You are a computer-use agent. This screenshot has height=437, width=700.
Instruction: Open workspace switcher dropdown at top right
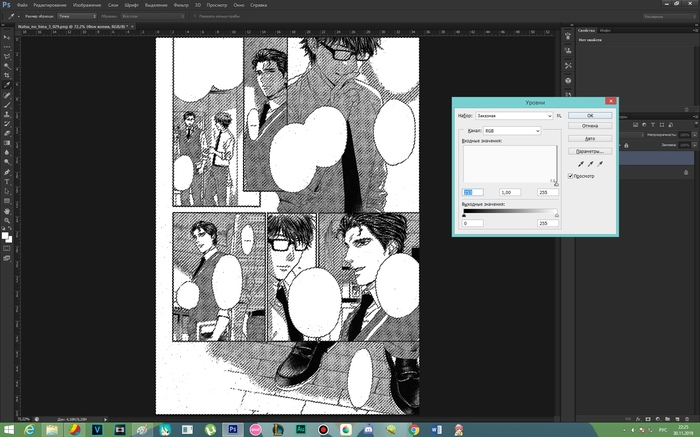(x=670, y=16)
